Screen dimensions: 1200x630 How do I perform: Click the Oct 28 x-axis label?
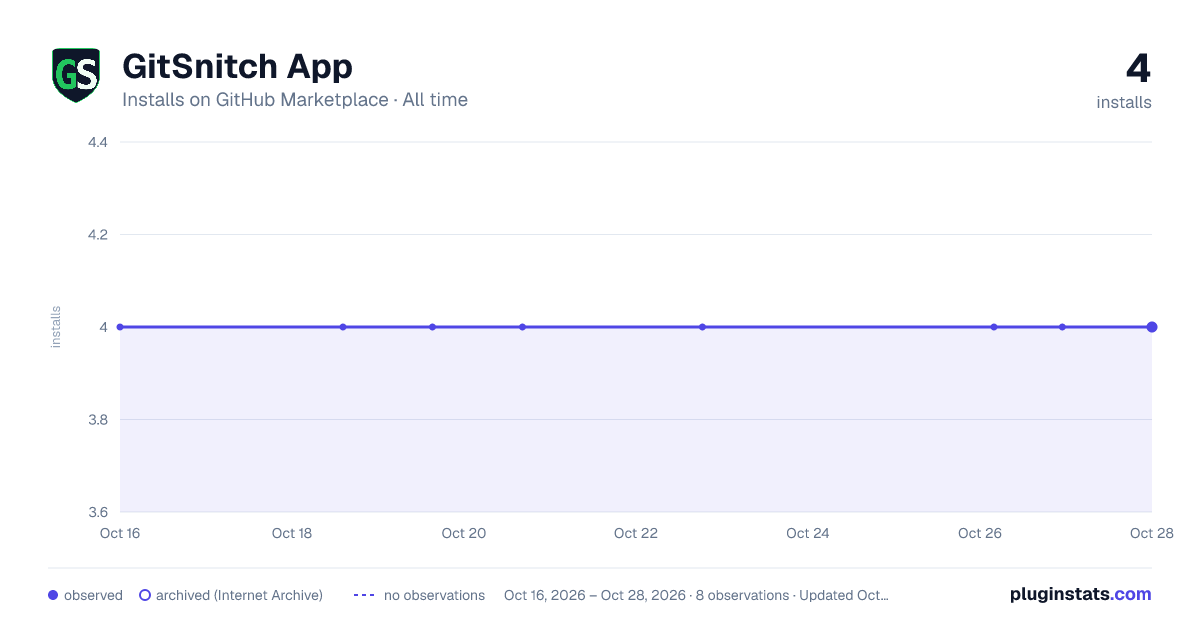[1151, 533]
